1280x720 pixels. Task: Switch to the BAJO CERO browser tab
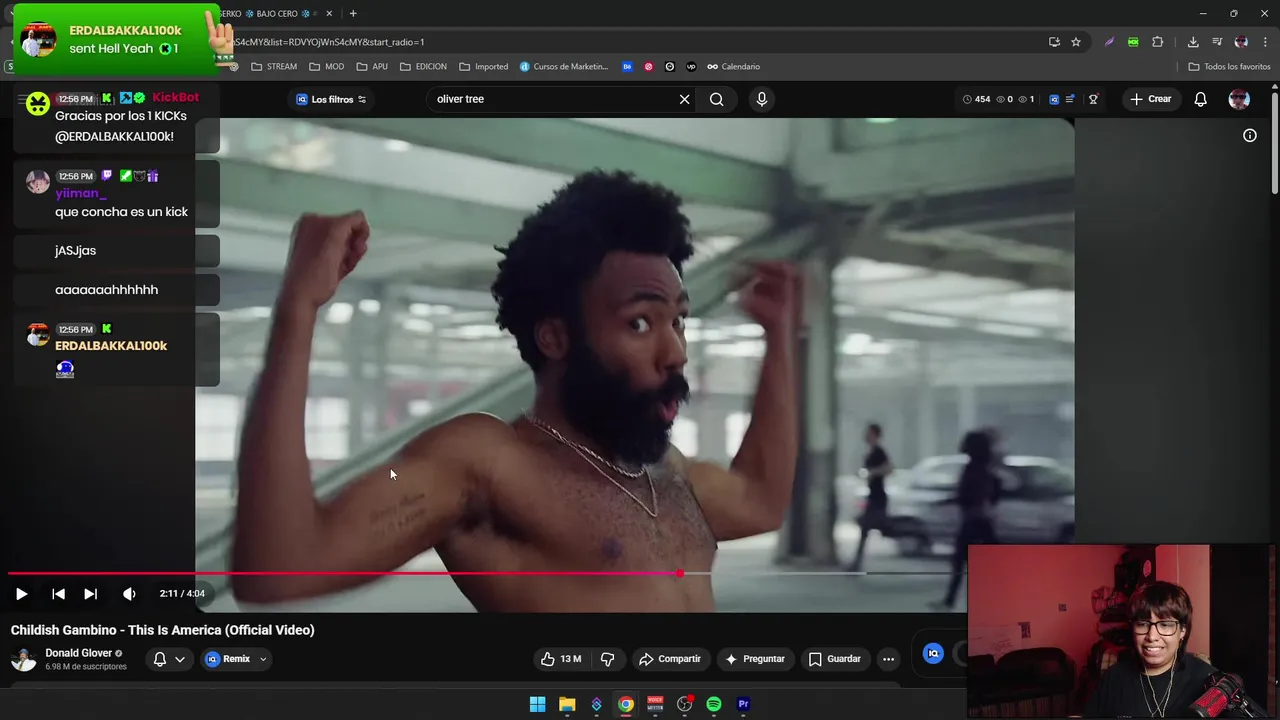278,13
